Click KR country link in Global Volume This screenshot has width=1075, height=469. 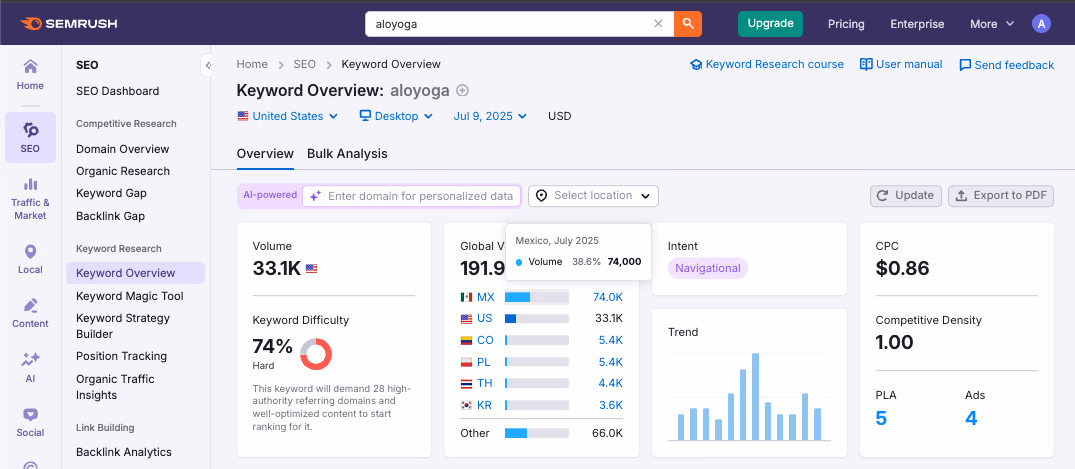pos(485,405)
